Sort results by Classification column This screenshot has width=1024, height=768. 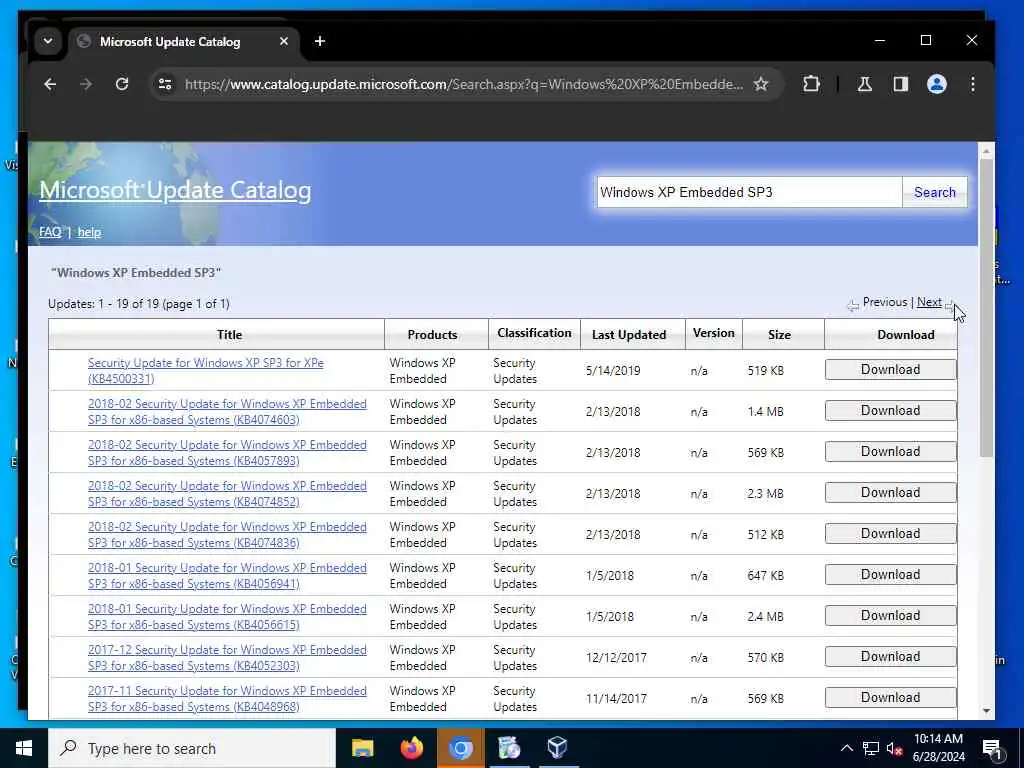[534, 333]
